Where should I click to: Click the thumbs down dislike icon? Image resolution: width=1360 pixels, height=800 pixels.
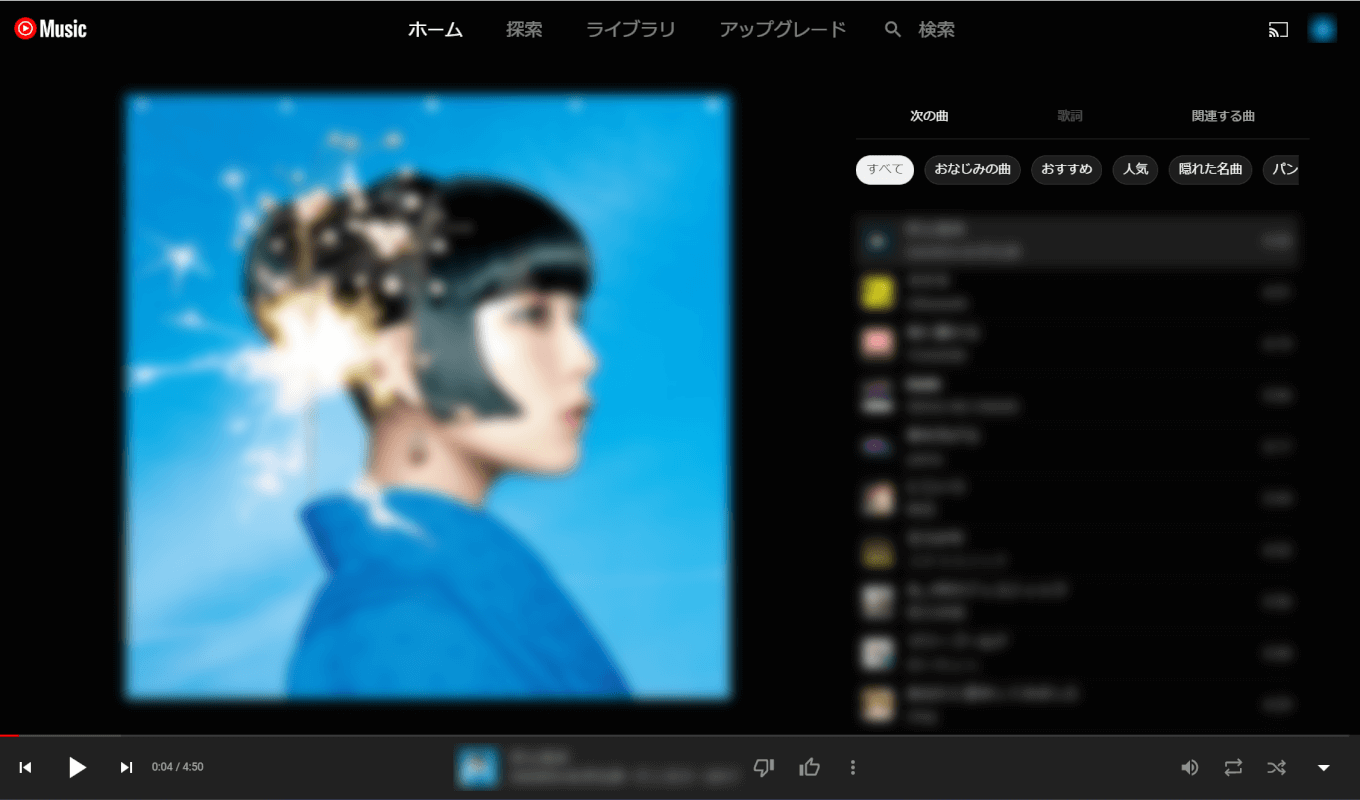tap(764, 767)
